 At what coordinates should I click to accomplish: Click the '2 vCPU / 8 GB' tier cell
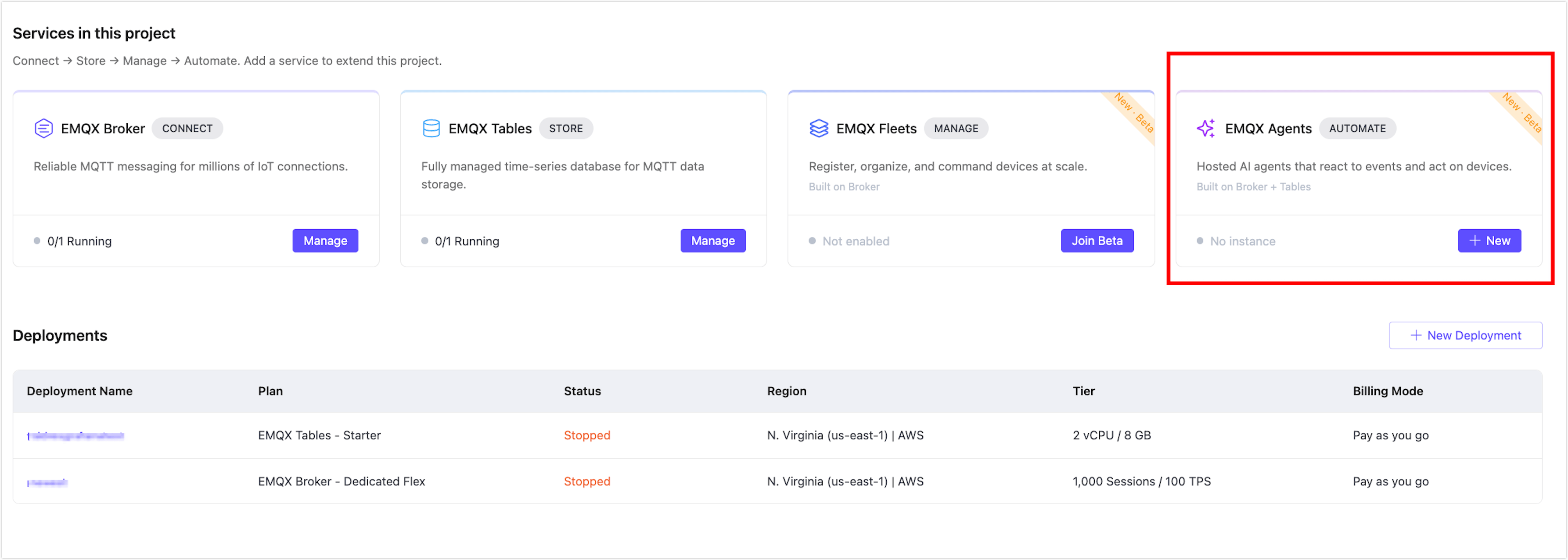[1111, 435]
